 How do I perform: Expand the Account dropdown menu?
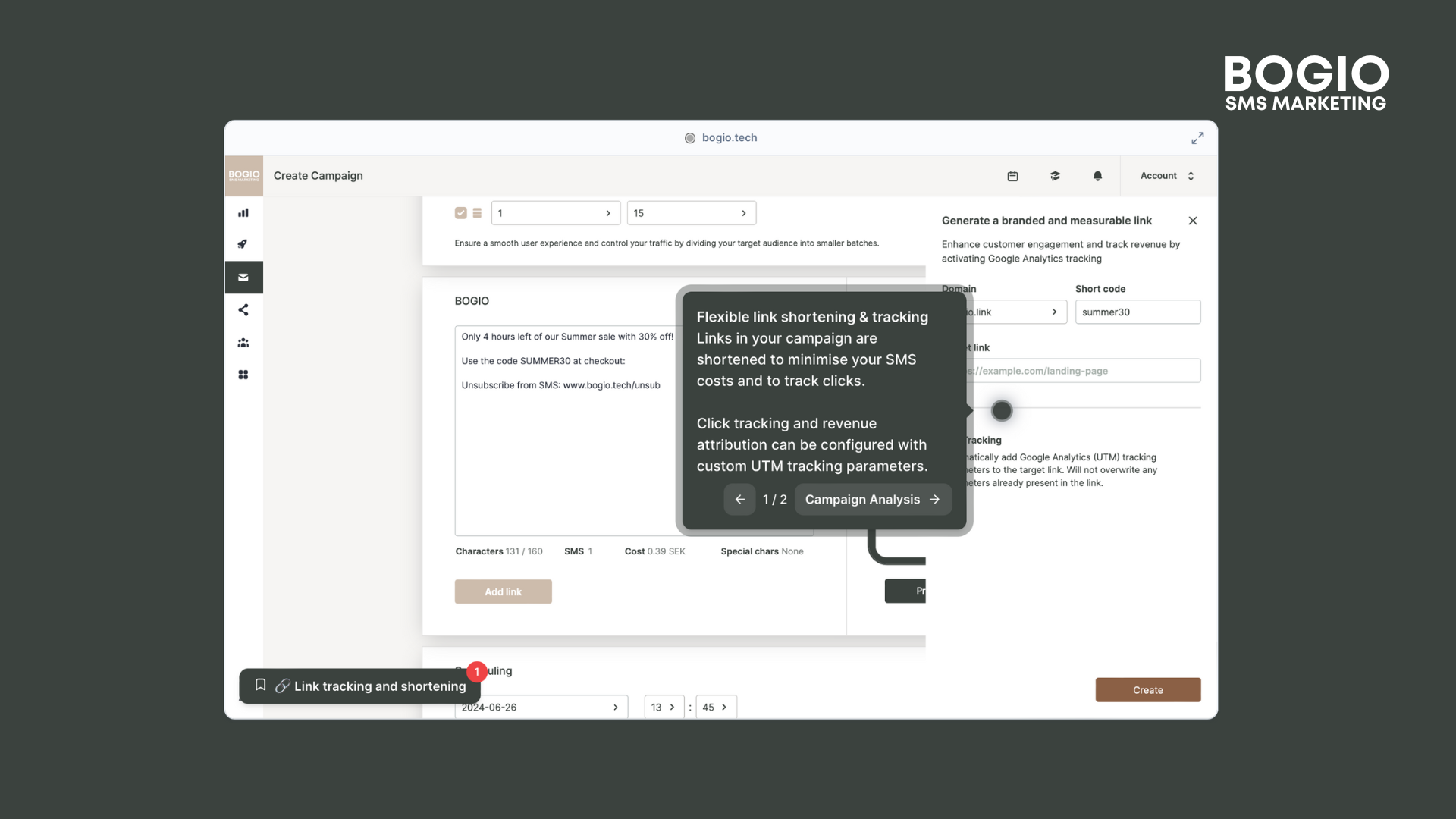(1168, 176)
